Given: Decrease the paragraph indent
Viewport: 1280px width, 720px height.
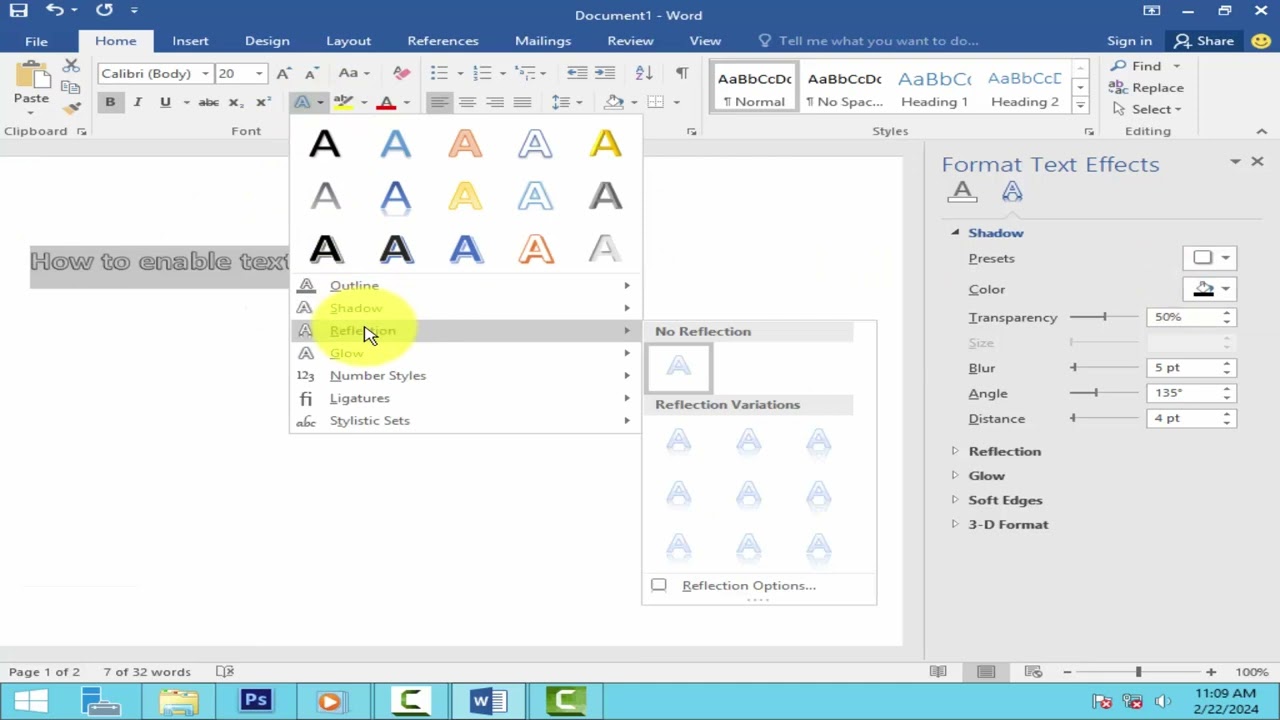Looking at the screenshot, I should (x=577, y=73).
